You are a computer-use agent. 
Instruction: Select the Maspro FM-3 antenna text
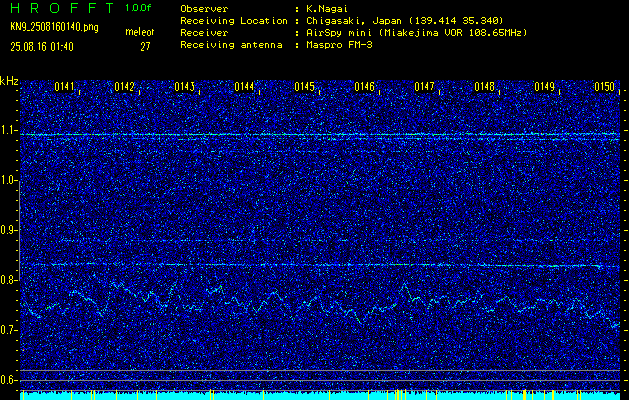click(339, 45)
